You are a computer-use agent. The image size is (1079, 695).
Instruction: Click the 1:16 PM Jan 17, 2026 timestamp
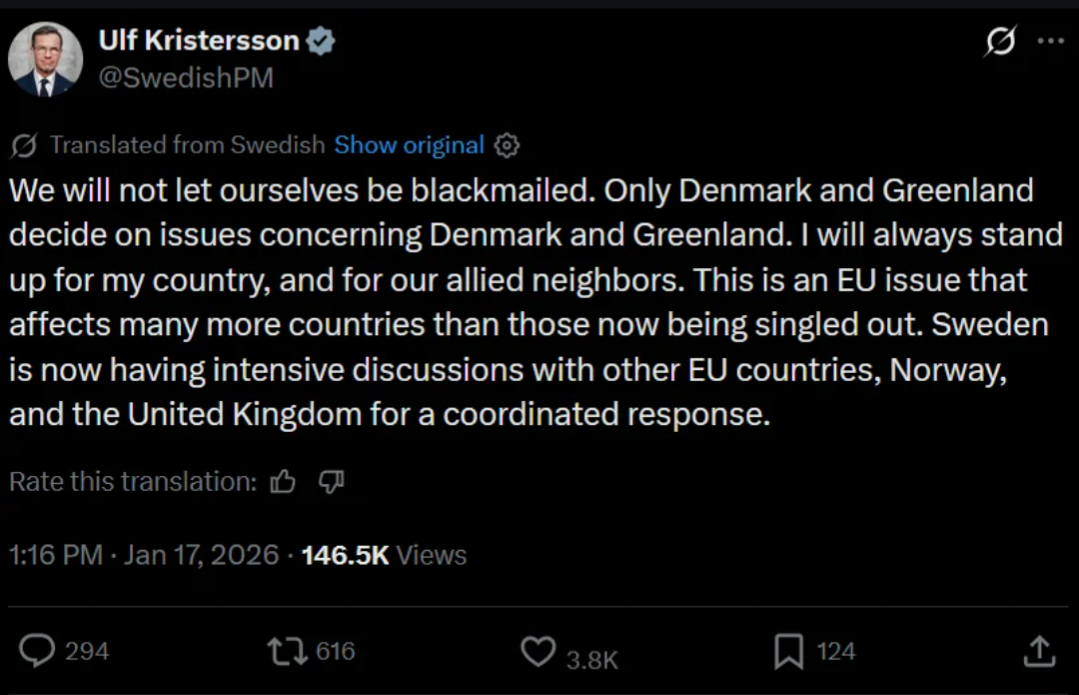144,555
